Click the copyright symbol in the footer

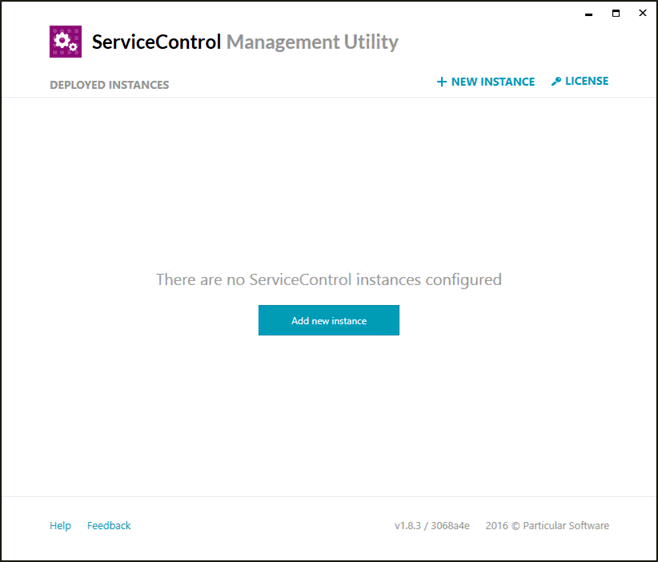[516, 526]
